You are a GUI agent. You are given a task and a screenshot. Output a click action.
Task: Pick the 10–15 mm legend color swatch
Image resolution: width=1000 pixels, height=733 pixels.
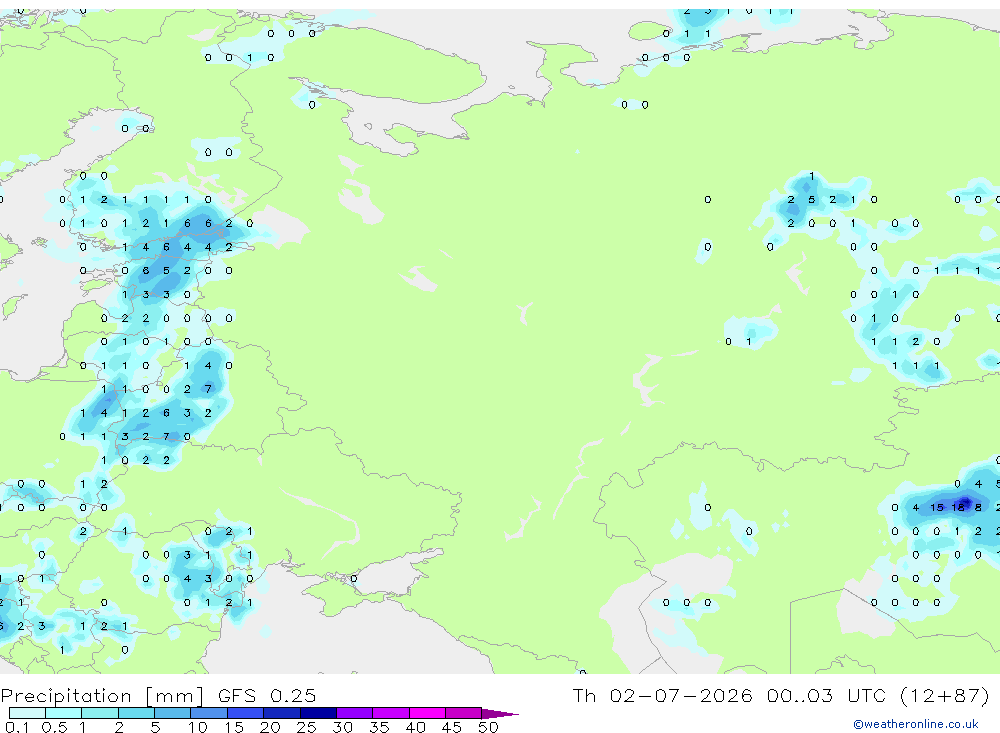click(209, 713)
